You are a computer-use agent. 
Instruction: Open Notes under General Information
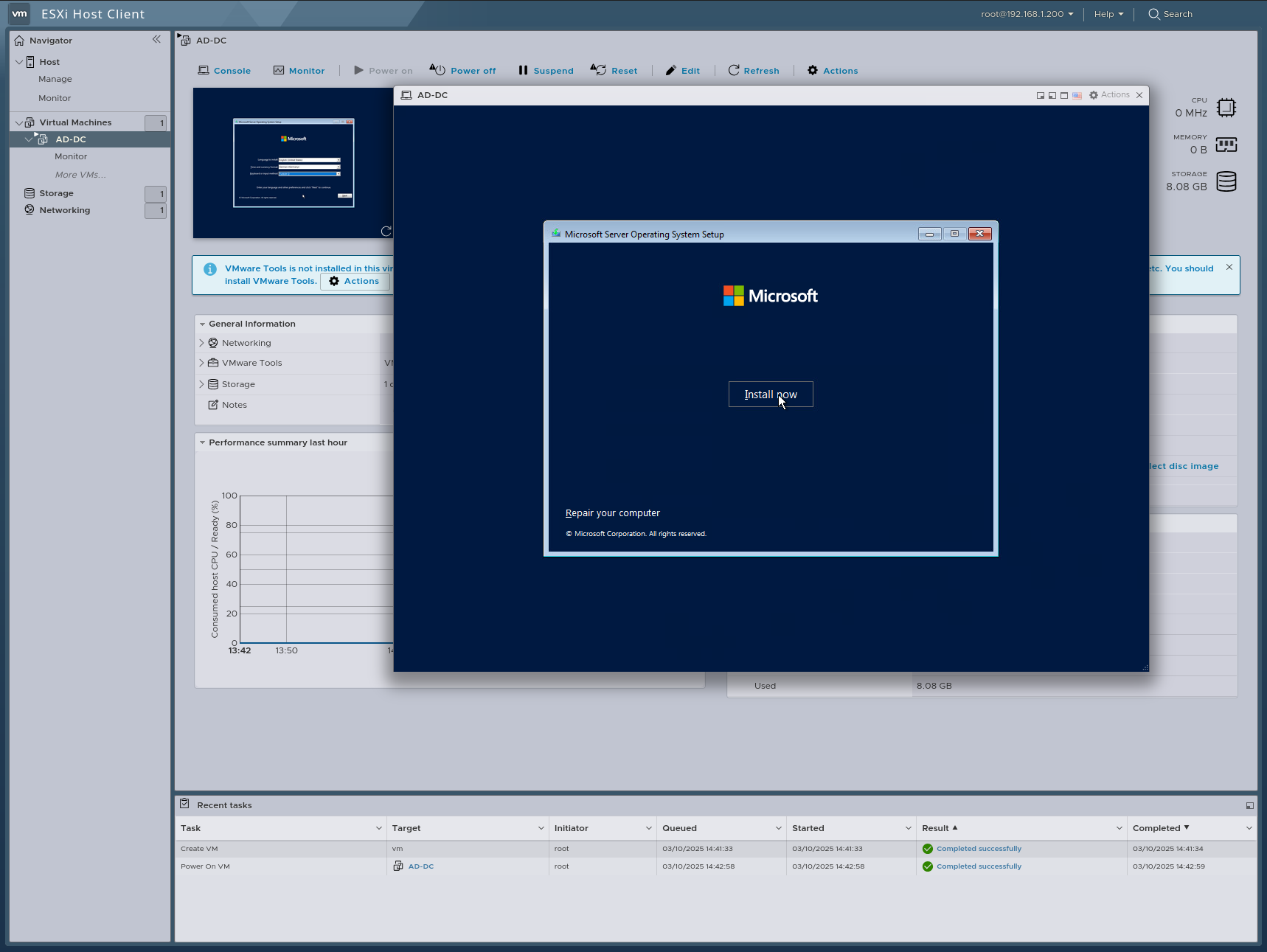tap(234, 404)
